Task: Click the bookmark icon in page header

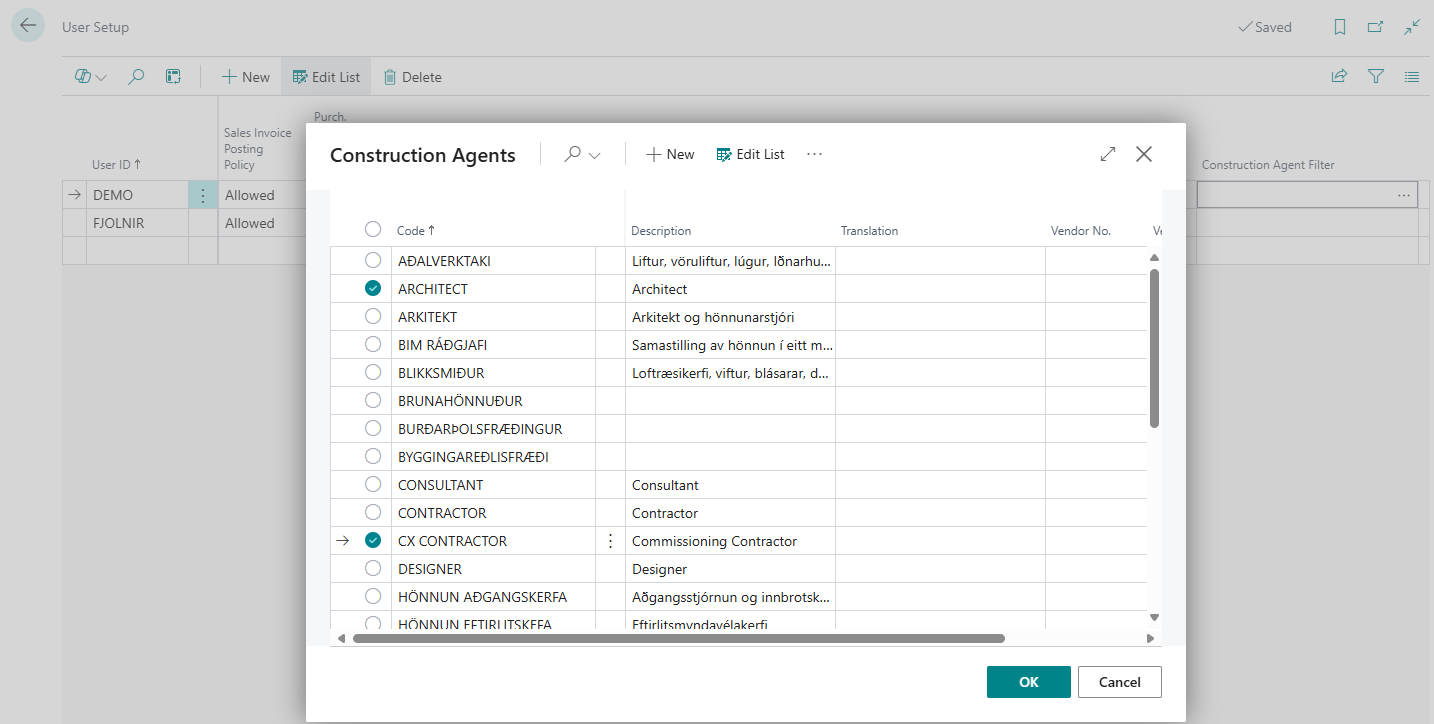Action: click(x=1339, y=27)
